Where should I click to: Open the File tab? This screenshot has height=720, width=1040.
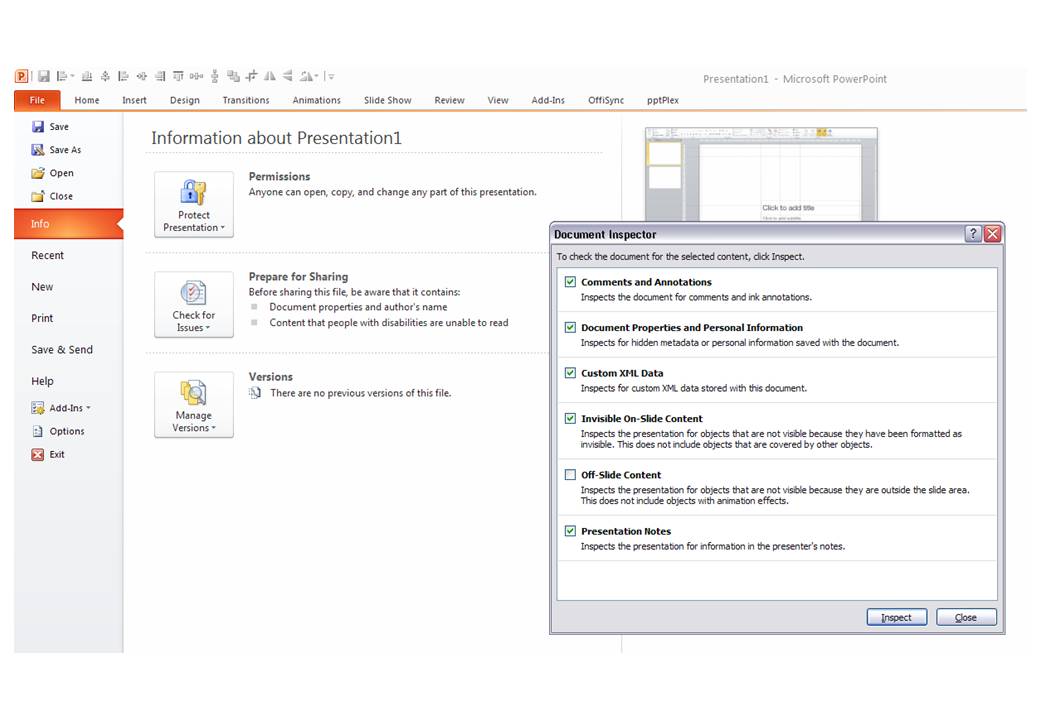(x=37, y=100)
